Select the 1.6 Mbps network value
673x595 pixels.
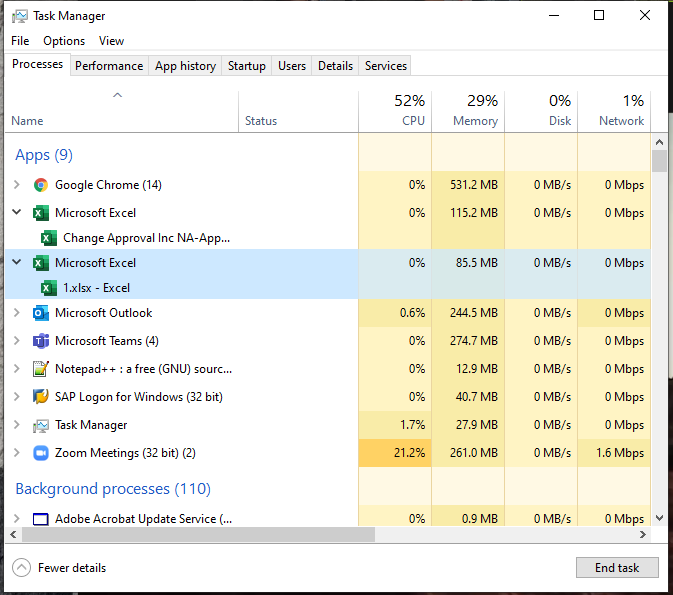point(620,453)
